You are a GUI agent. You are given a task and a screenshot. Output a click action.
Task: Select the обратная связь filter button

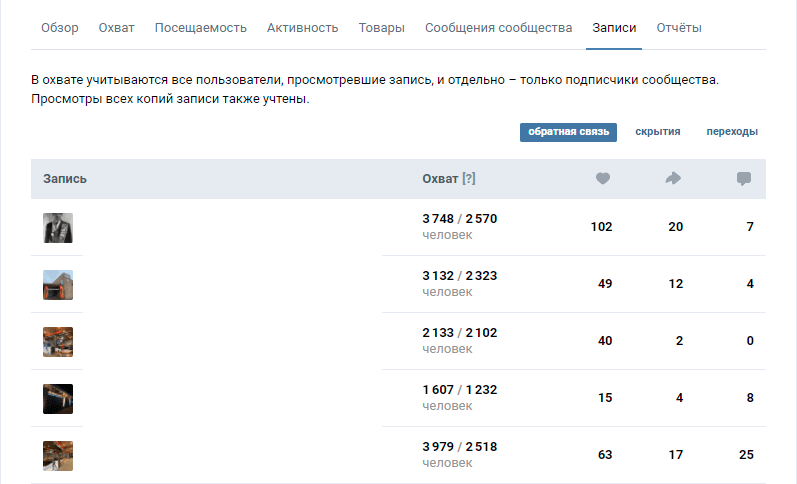click(568, 132)
